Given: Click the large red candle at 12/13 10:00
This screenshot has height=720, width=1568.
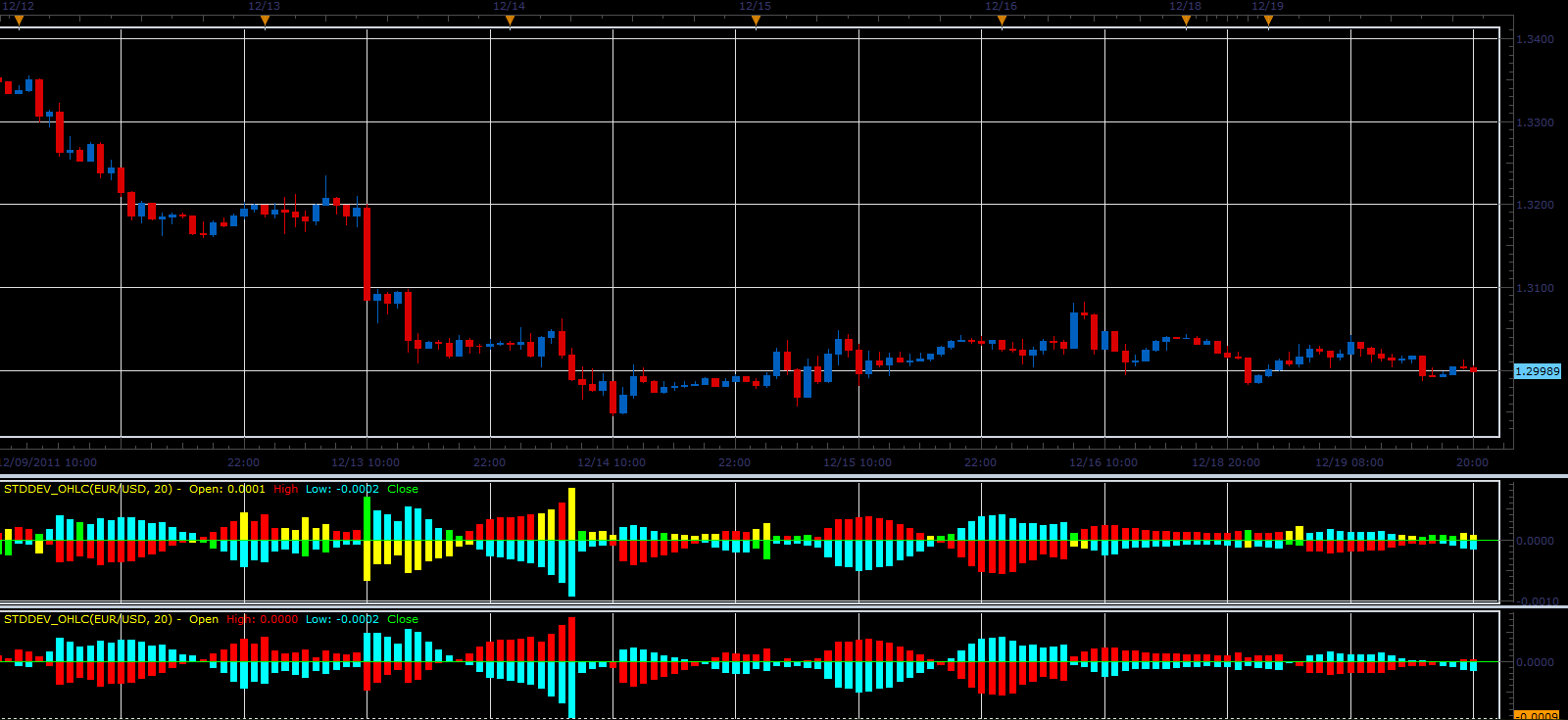Looking at the screenshot, I should (x=367, y=254).
